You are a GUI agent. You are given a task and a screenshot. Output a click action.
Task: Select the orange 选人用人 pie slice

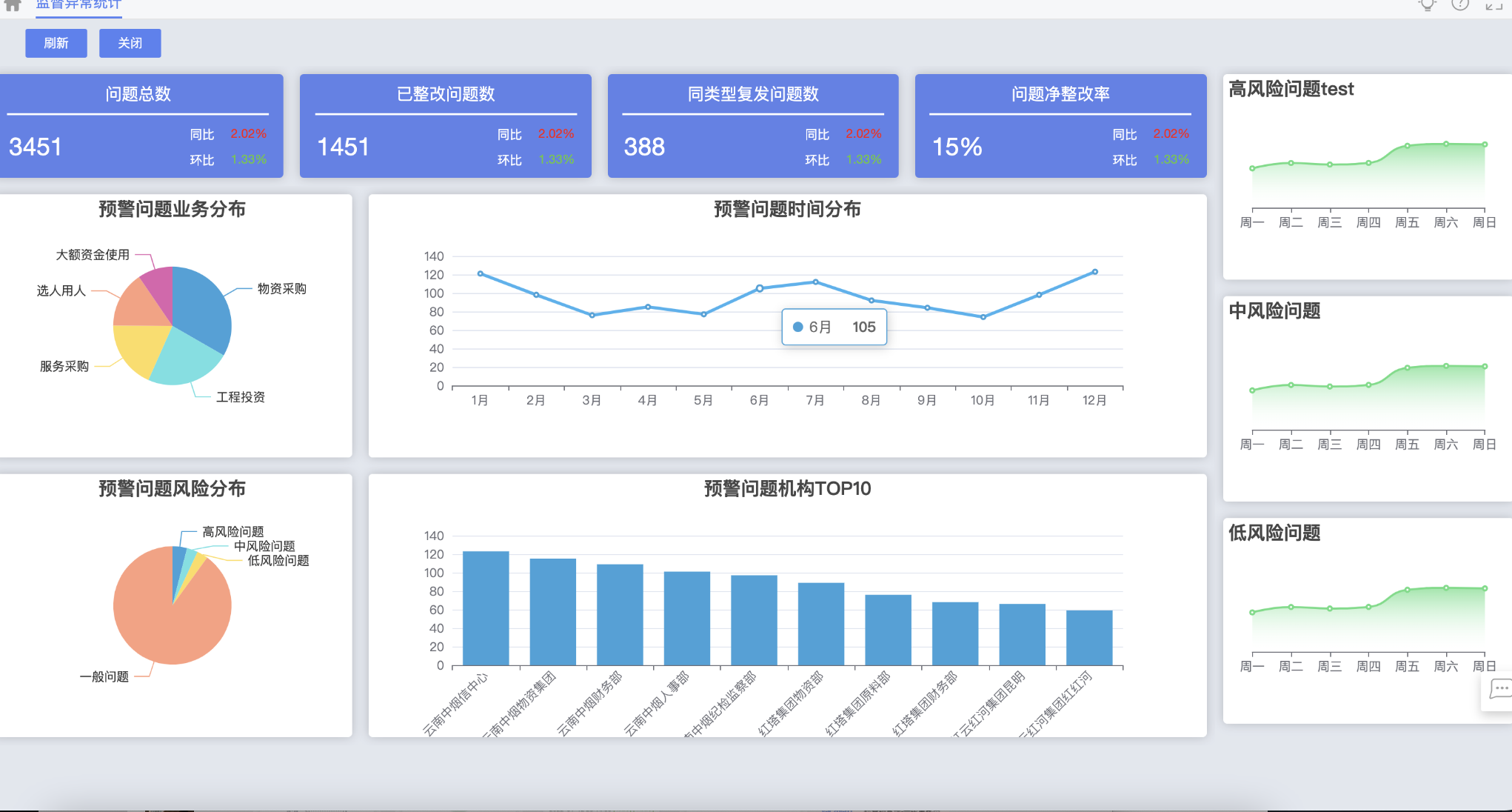click(140, 306)
